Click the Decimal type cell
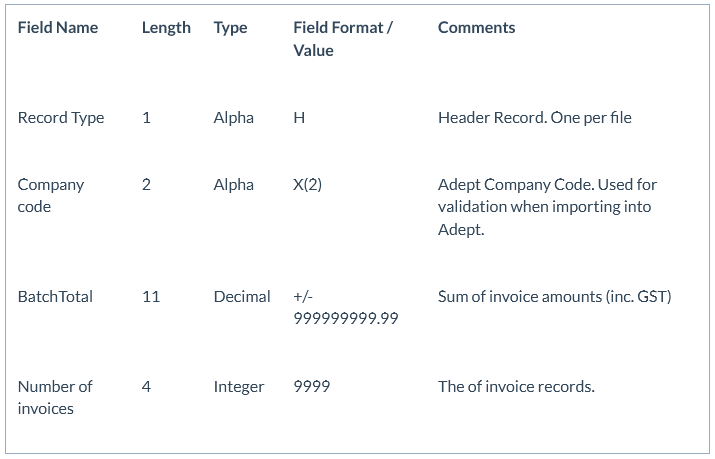 click(242, 297)
